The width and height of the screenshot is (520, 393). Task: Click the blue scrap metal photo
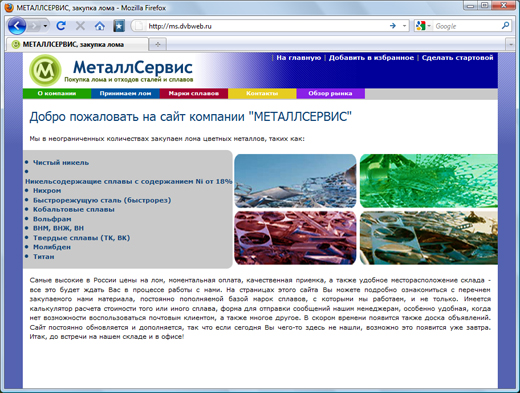point(295,181)
